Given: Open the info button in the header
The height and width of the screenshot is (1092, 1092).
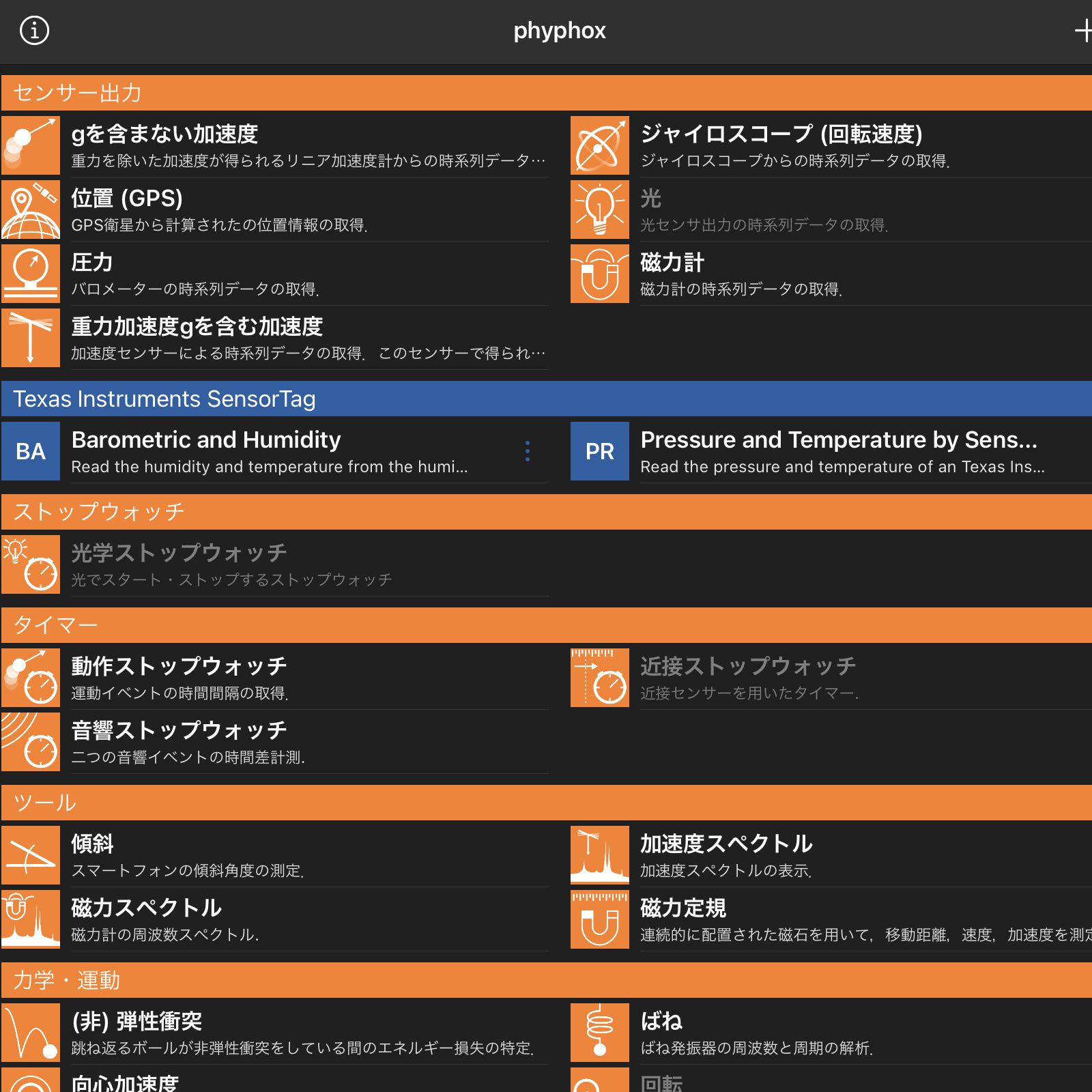Looking at the screenshot, I should pos(34,31).
